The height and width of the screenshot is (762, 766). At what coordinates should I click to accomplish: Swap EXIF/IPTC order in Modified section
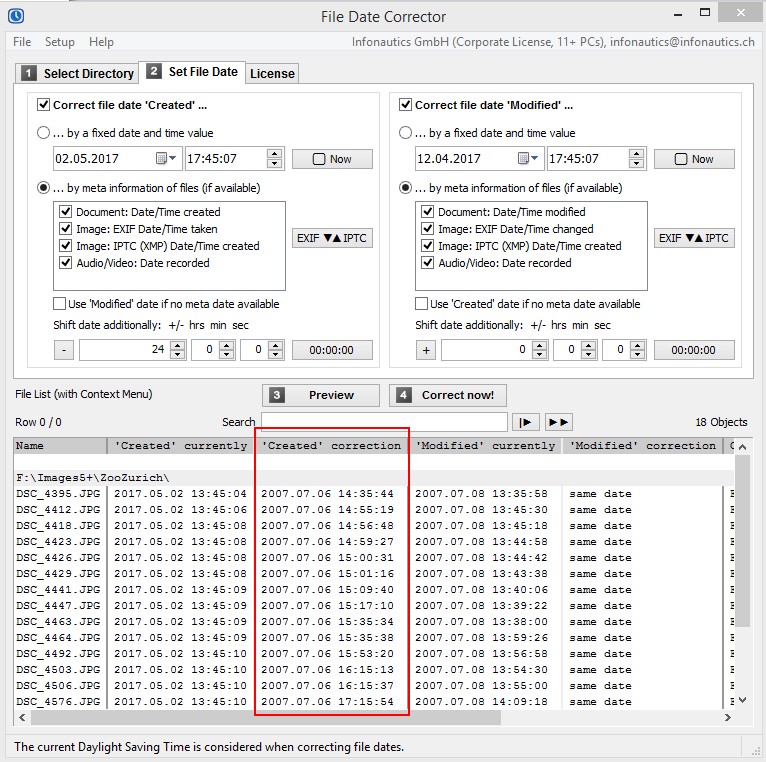tap(694, 238)
